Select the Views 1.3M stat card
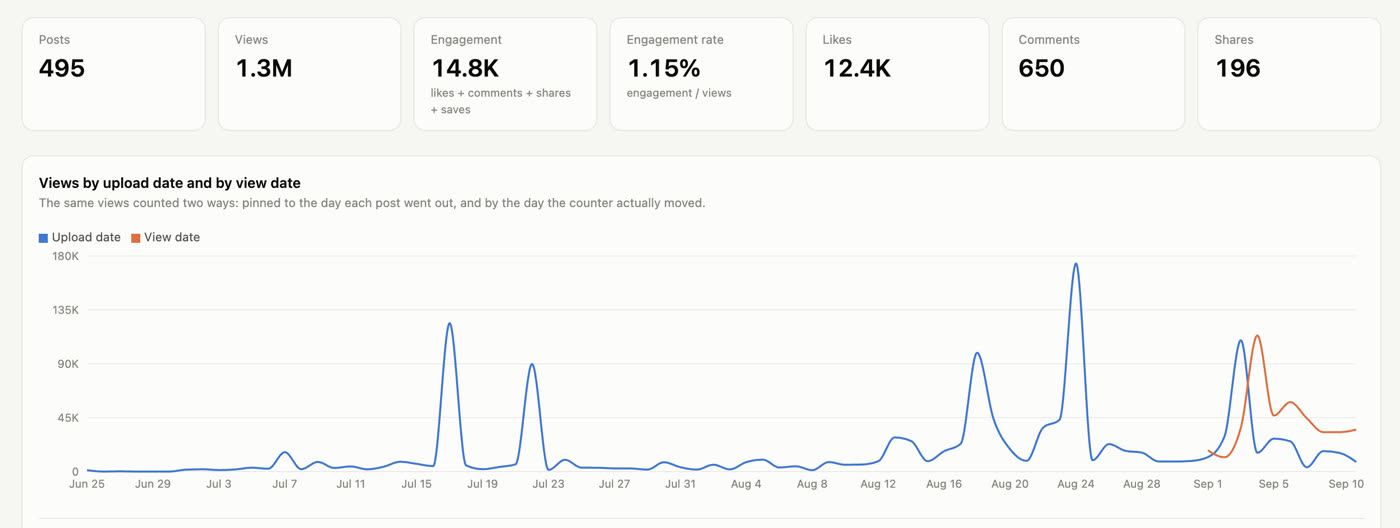 click(310, 74)
